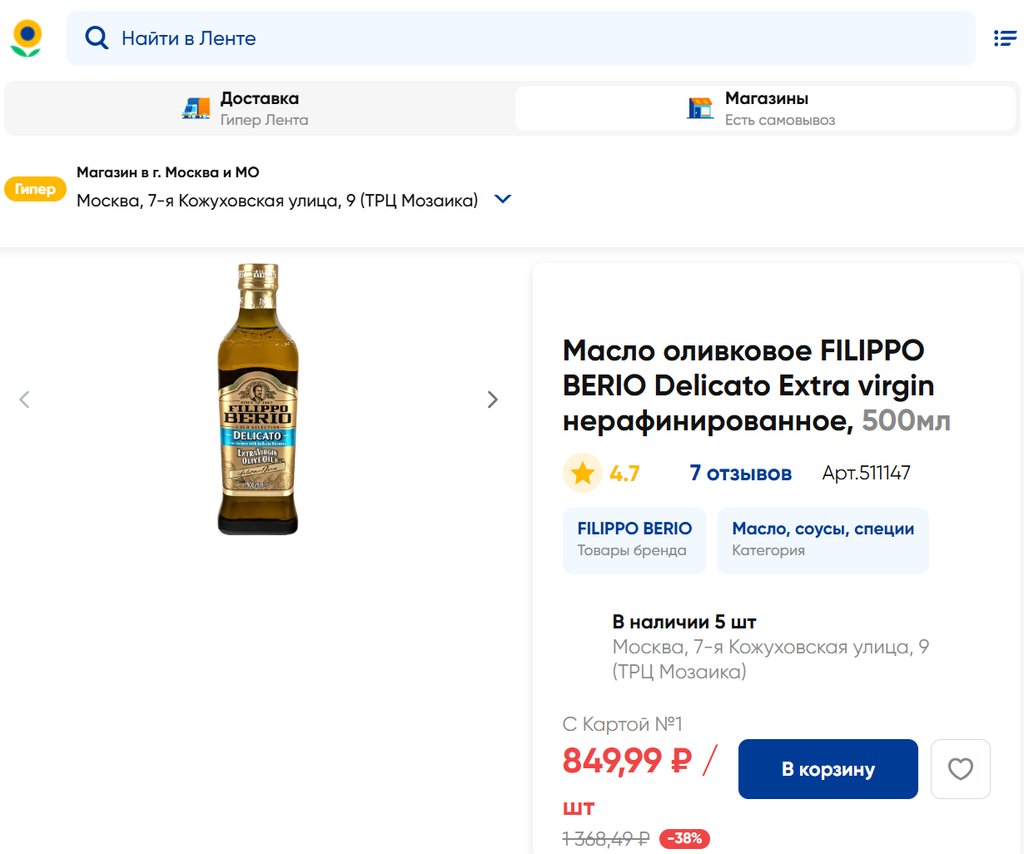Image resolution: width=1024 pixels, height=854 pixels.
Task: Open the catalog list menu icon
Action: 1004,38
